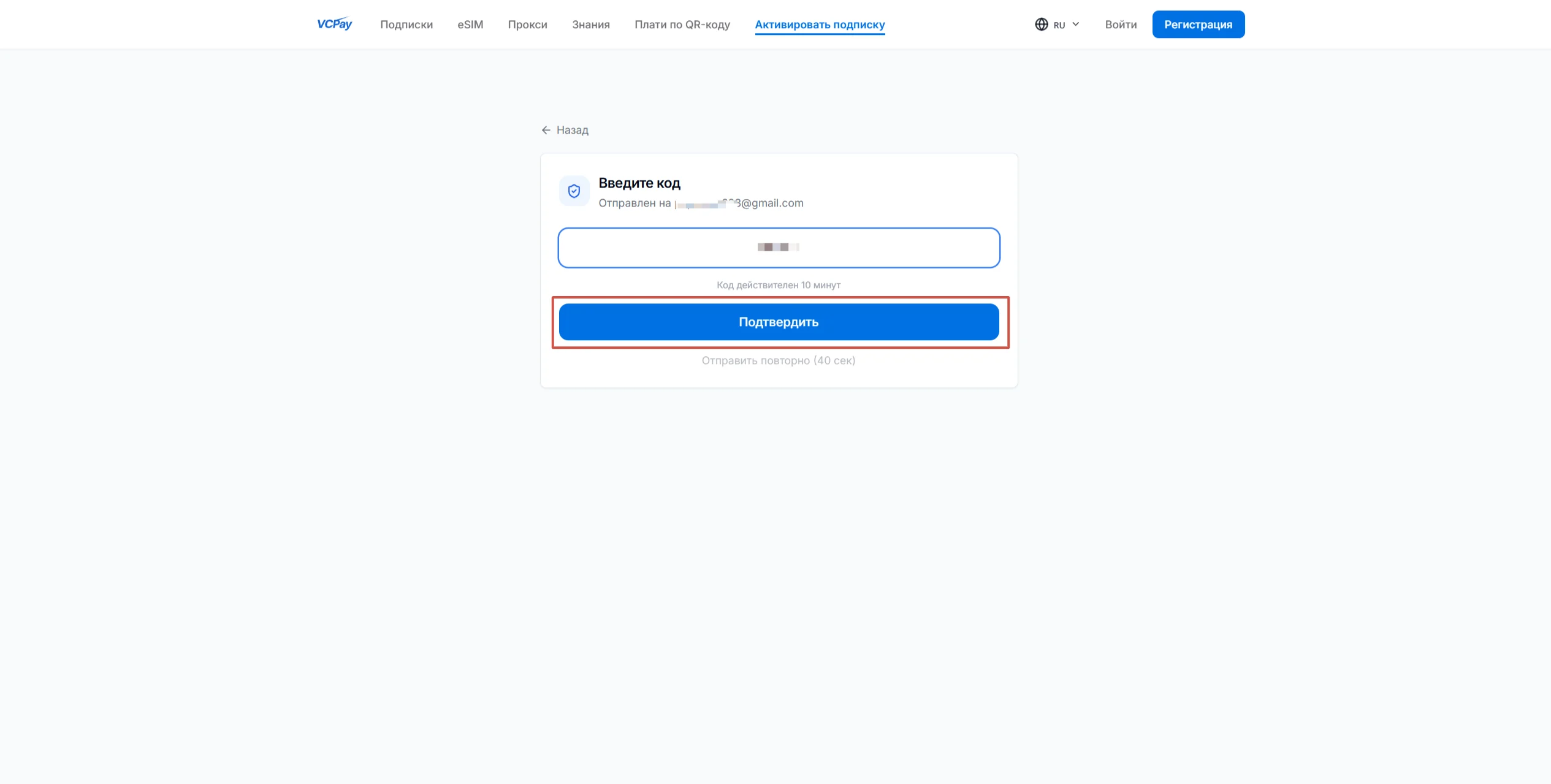Click the Регистрация button
This screenshot has height=784, width=1551.
click(1198, 25)
